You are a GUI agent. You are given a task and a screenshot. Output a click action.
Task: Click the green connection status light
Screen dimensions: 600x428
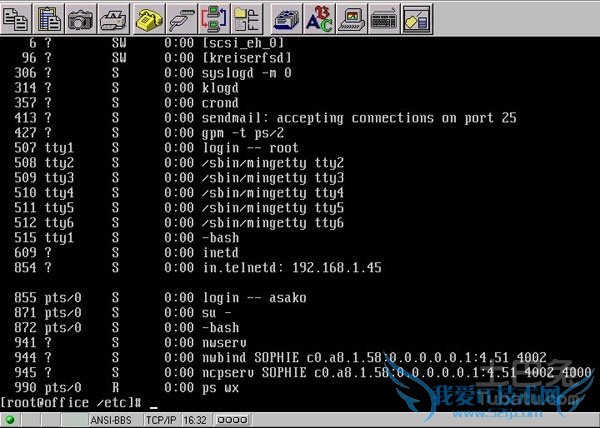tap(10, 420)
